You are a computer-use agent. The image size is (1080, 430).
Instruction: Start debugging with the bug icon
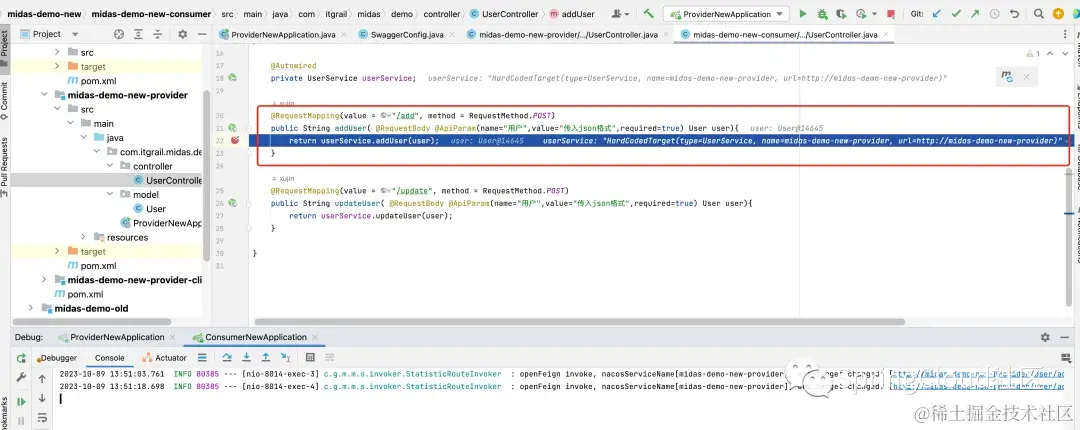click(822, 14)
